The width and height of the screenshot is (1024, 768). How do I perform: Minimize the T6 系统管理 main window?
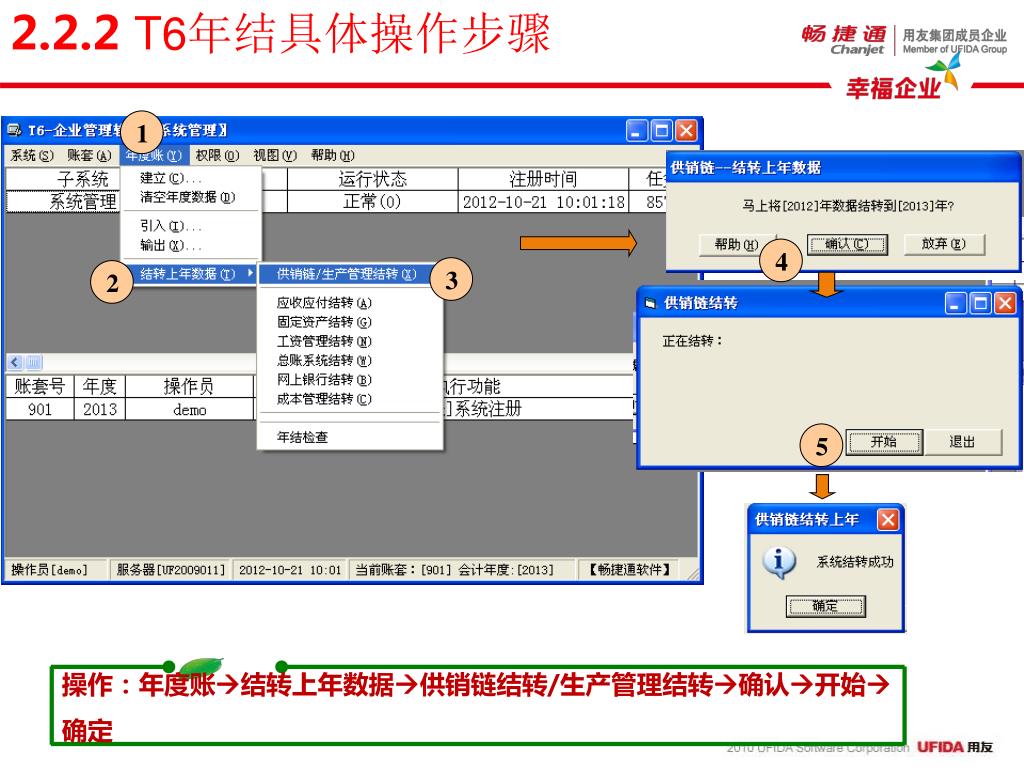637,131
